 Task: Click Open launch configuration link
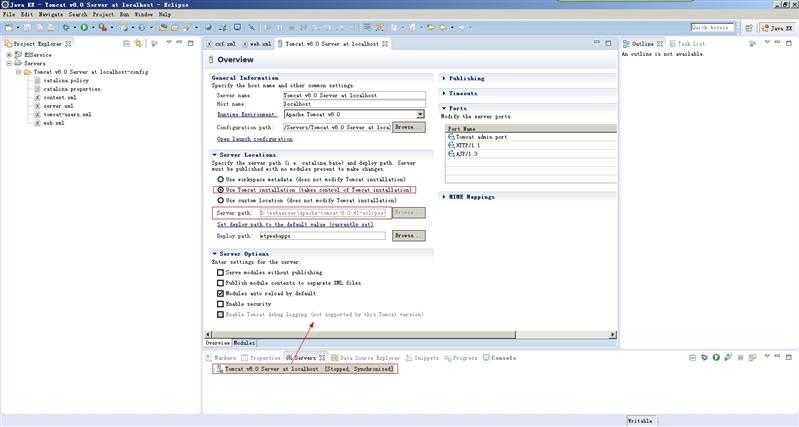coord(255,139)
